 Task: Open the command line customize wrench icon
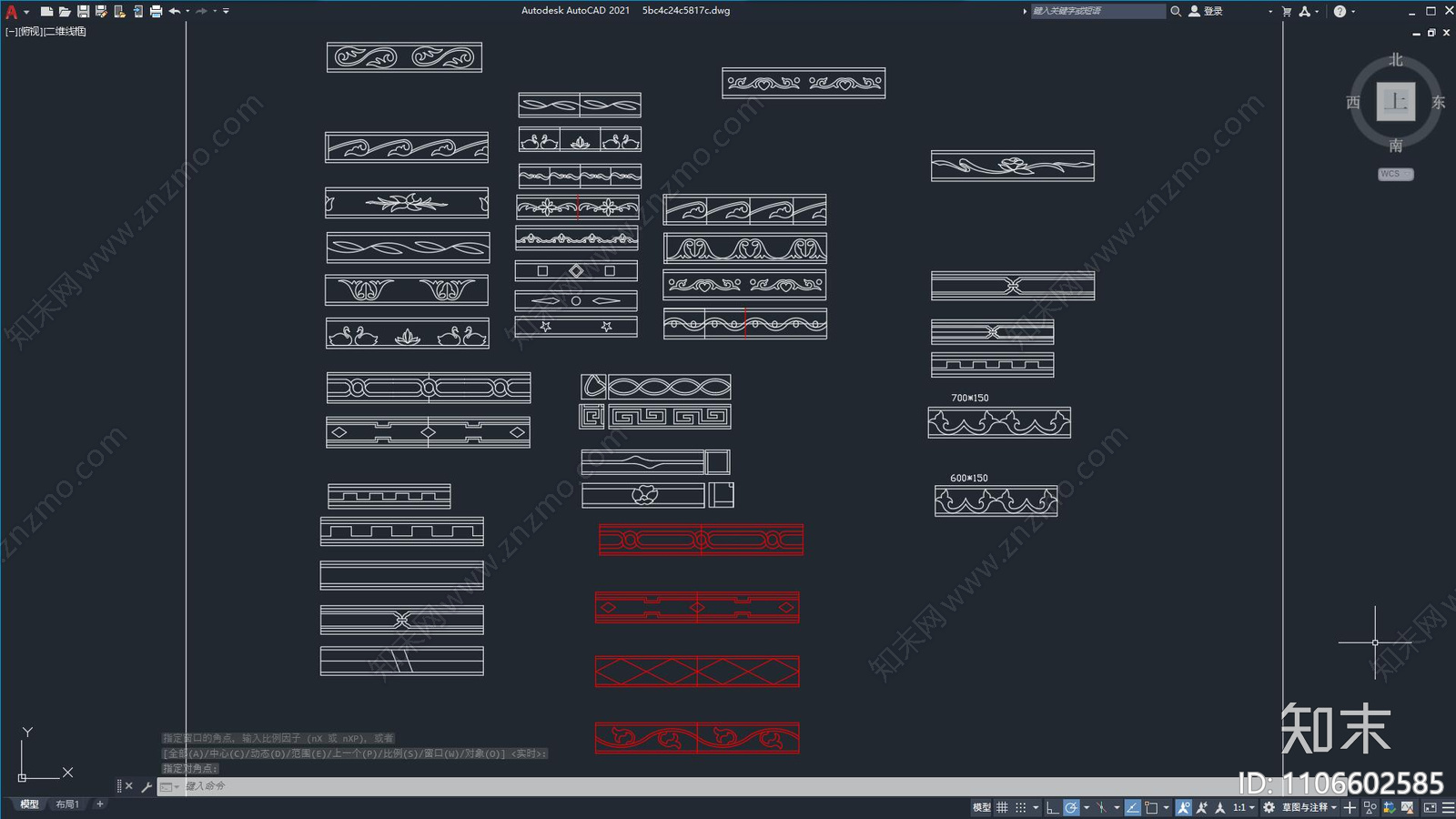tap(147, 786)
